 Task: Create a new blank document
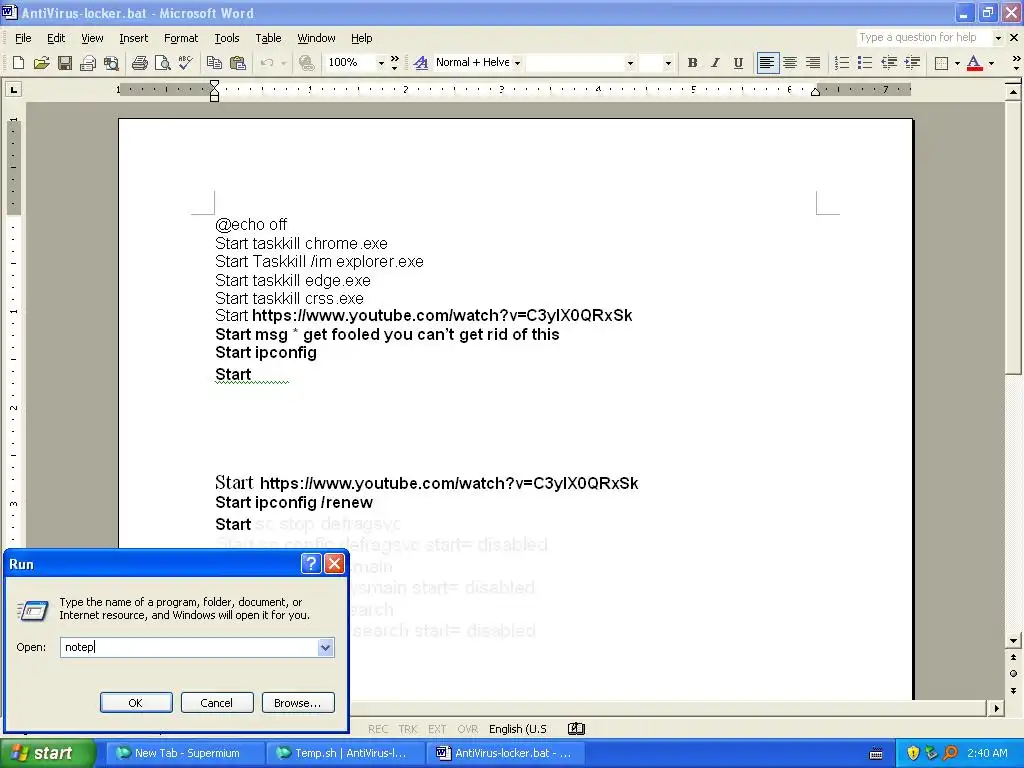click(18, 63)
